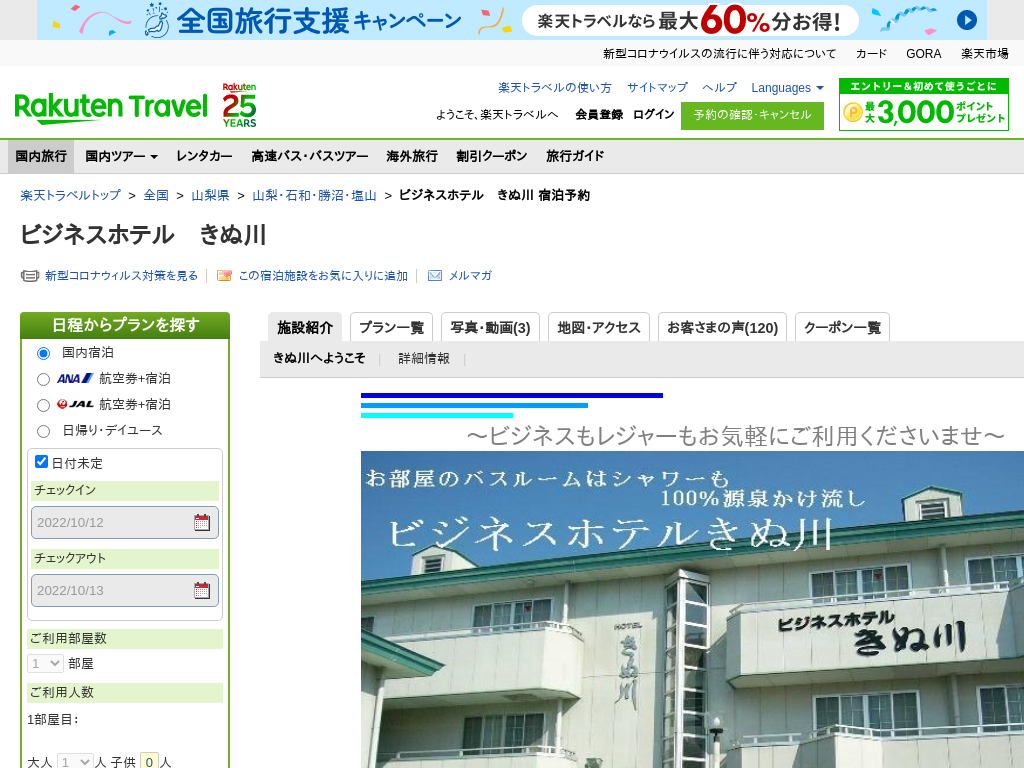Click the check-out date field 2022/10/13

[125, 590]
